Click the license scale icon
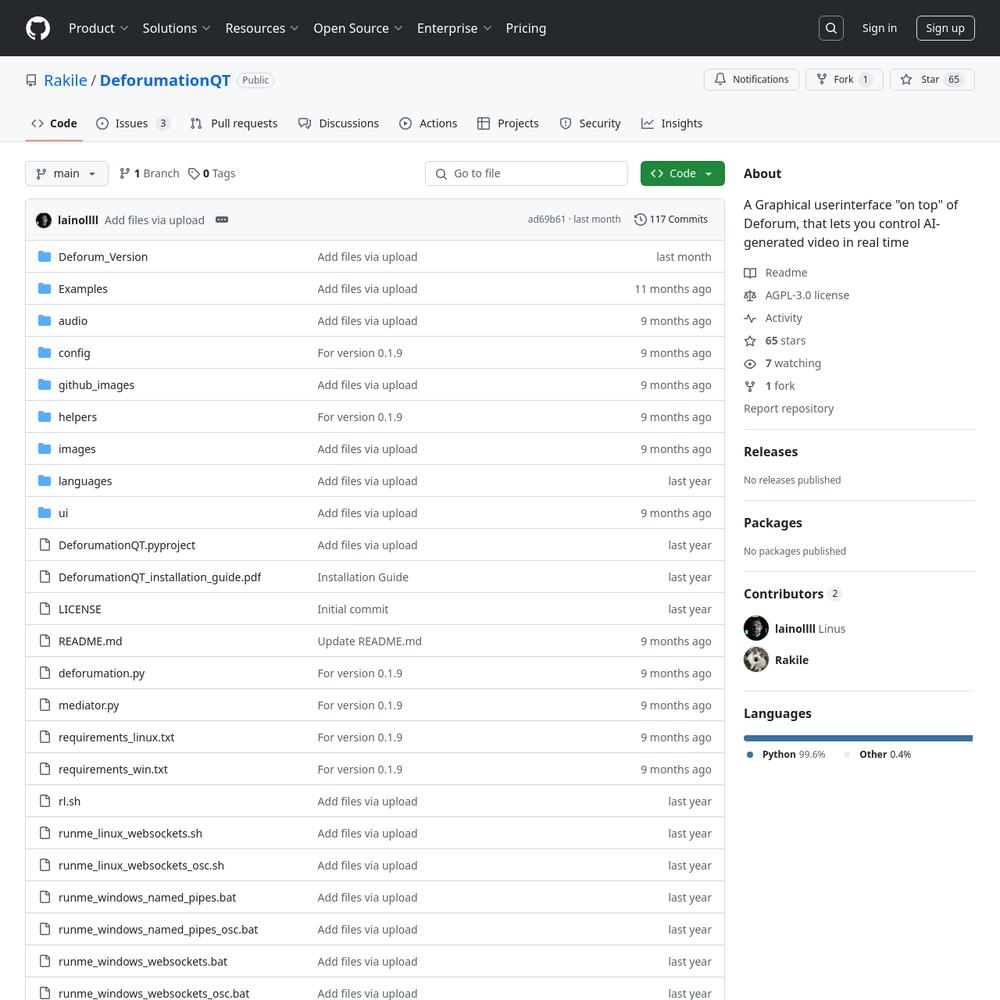The image size is (1000, 1000). pyautogui.click(x=750, y=295)
